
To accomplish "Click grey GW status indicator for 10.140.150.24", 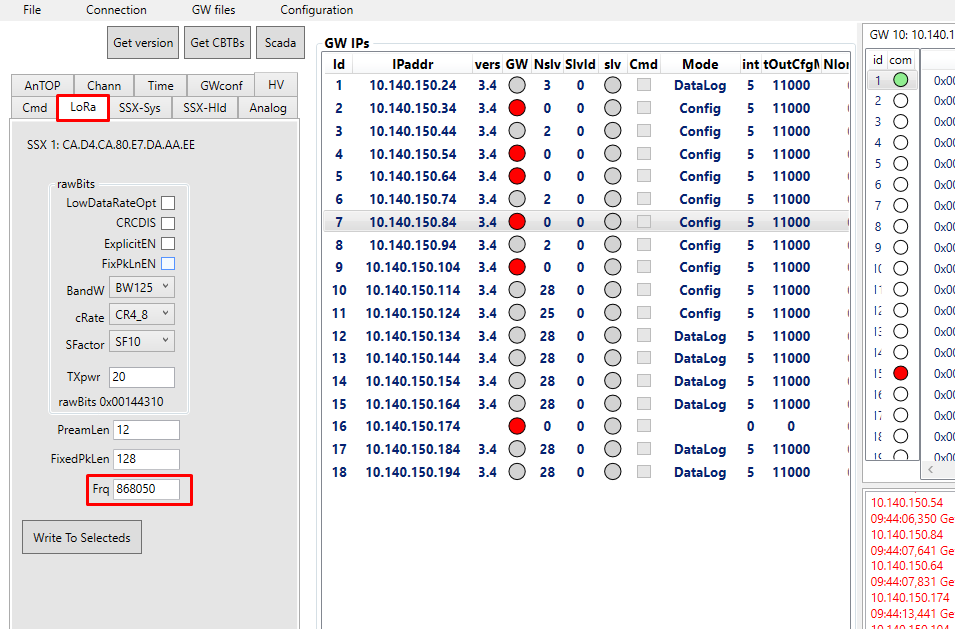I will coord(517,86).
